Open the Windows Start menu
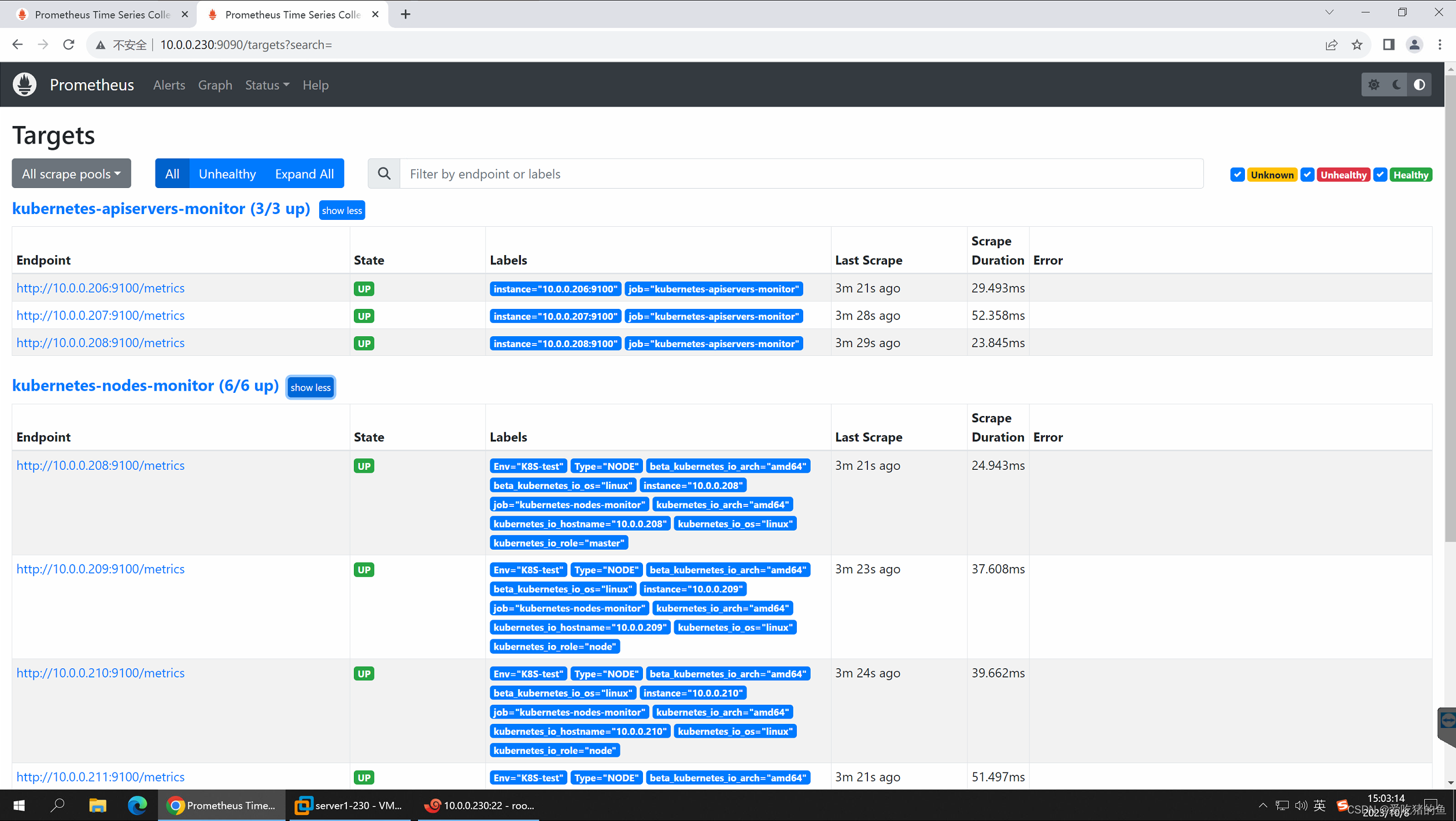This screenshot has width=1456, height=821. 19,805
